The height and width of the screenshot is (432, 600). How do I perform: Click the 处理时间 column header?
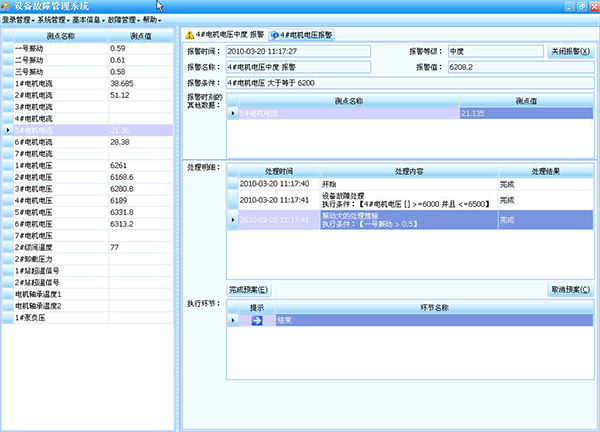[x=279, y=171]
